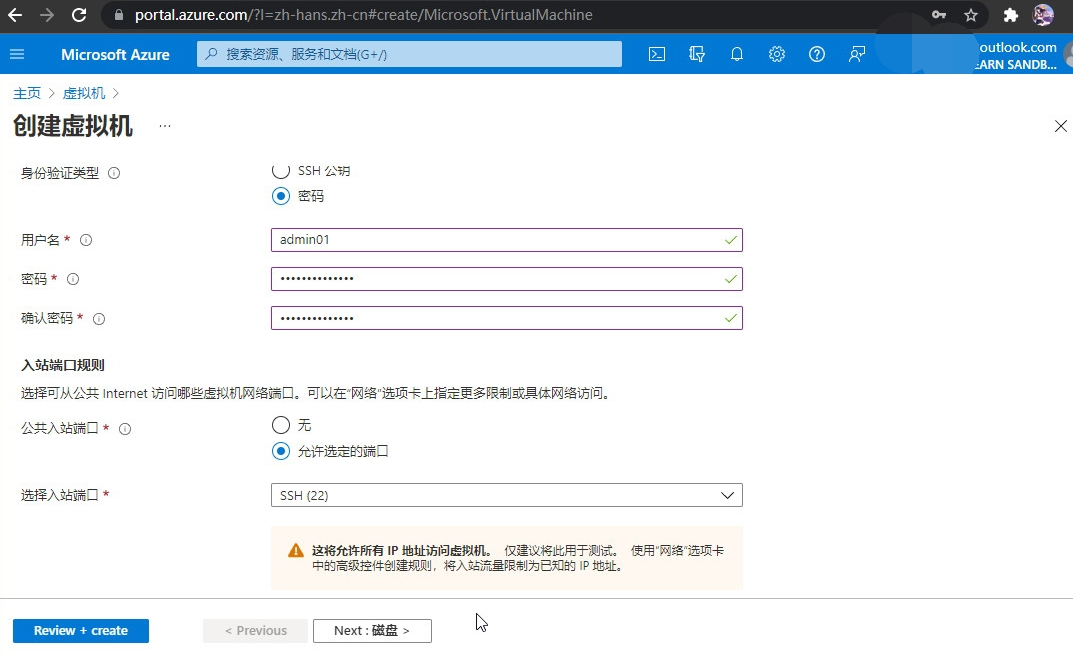
Task: Go back using the Previous button
Action: coord(255,630)
